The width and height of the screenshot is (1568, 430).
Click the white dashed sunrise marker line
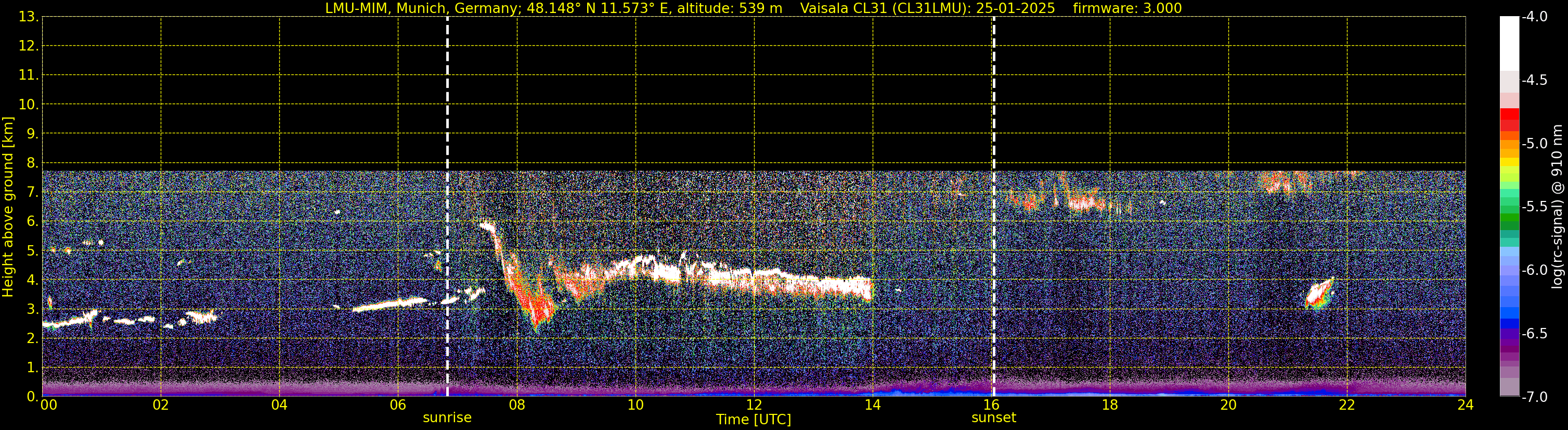(x=447, y=207)
